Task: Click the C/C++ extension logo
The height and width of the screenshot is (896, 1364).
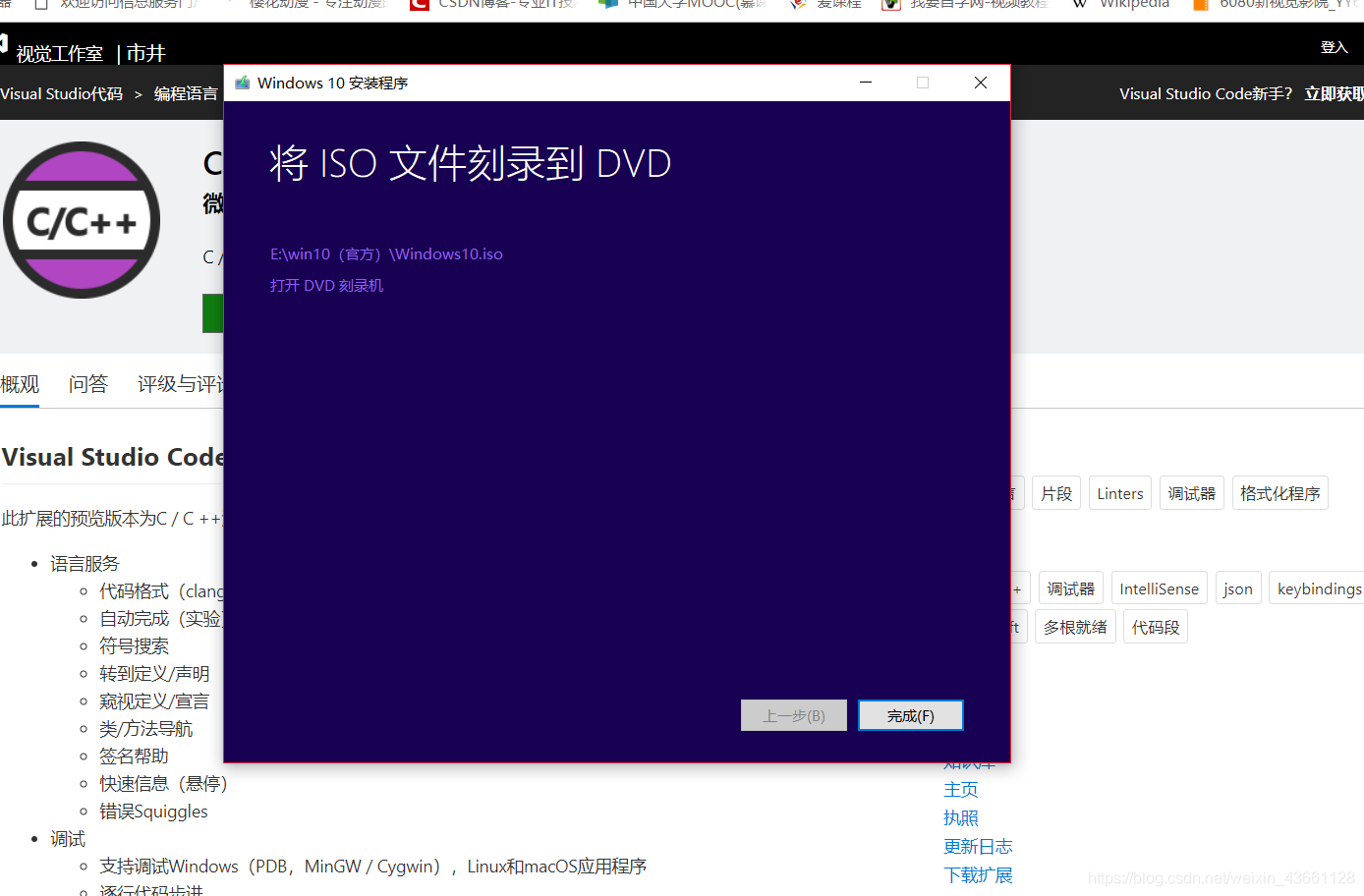Action: pos(82,220)
